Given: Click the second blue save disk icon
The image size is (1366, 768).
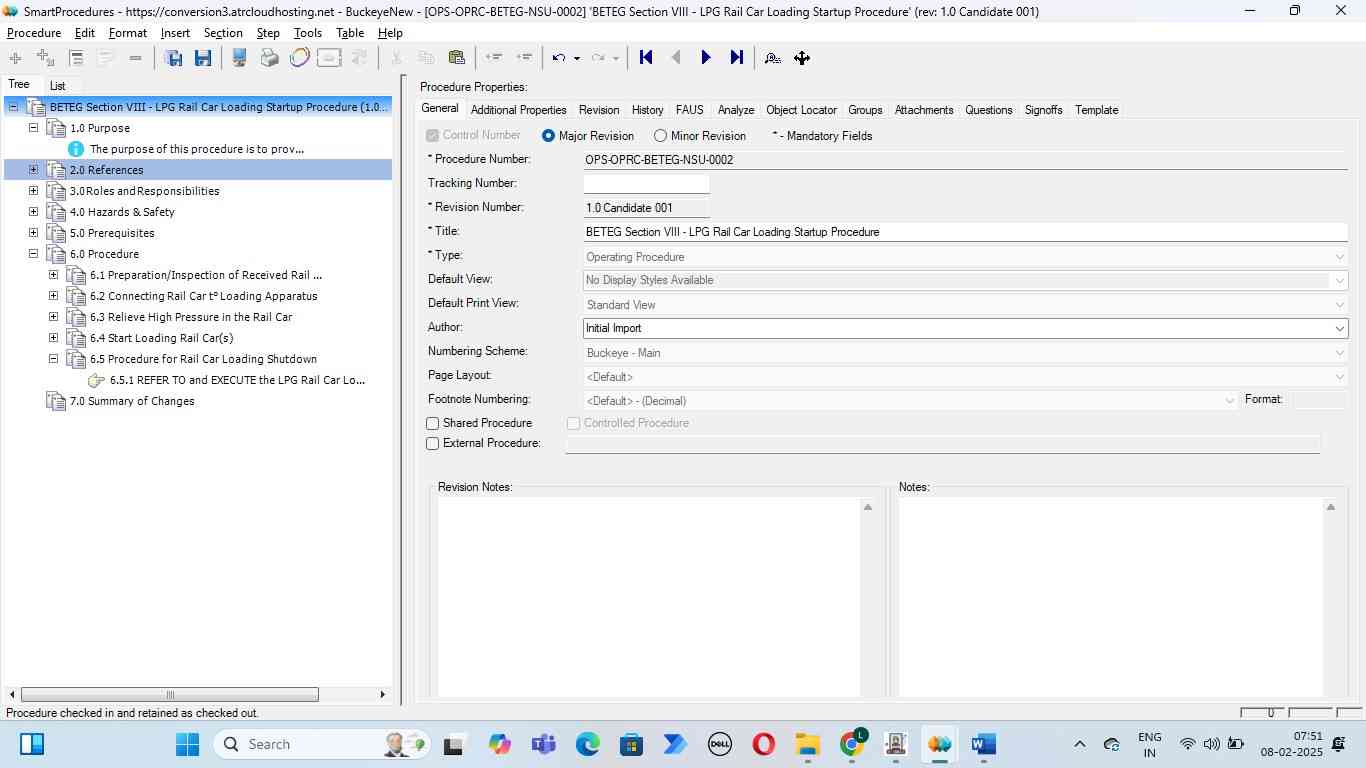Looking at the screenshot, I should [203, 58].
